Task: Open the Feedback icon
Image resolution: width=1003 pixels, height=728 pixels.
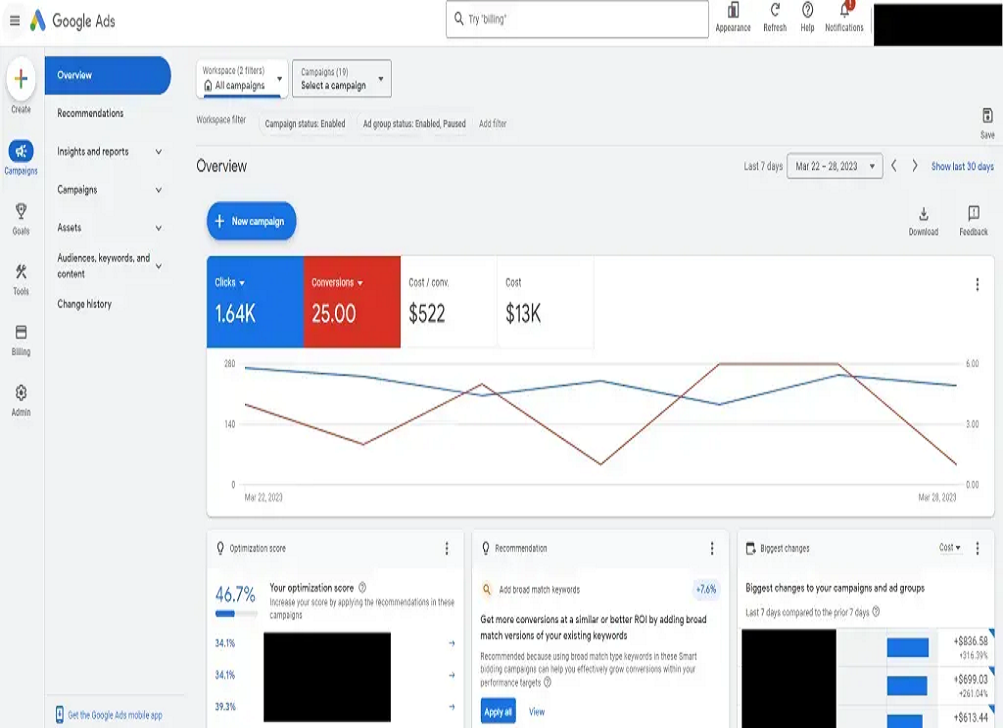Action: pyautogui.click(x=973, y=213)
